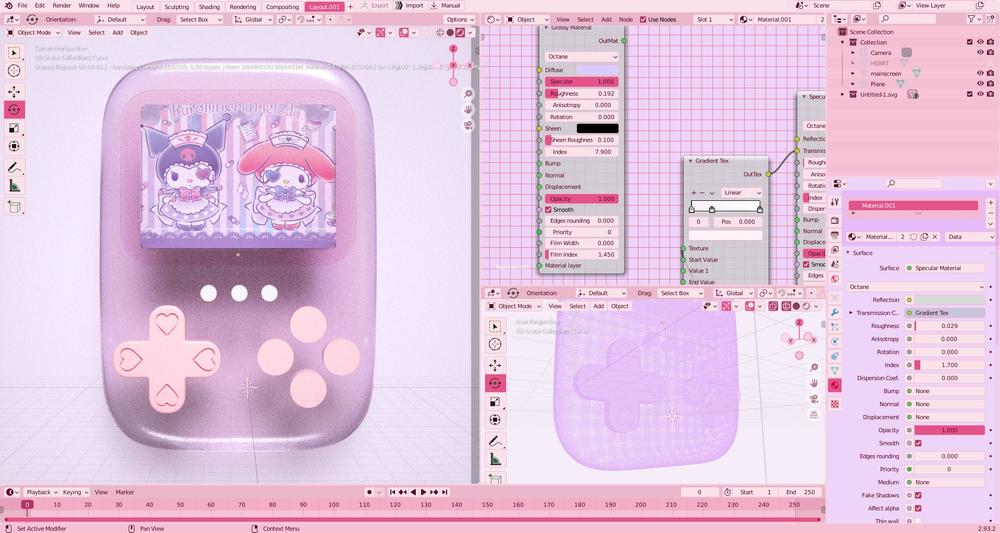The width and height of the screenshot is (1000, 533).
Task: Hide the mainscreen object using eye icon
Action: click(980, 73)
